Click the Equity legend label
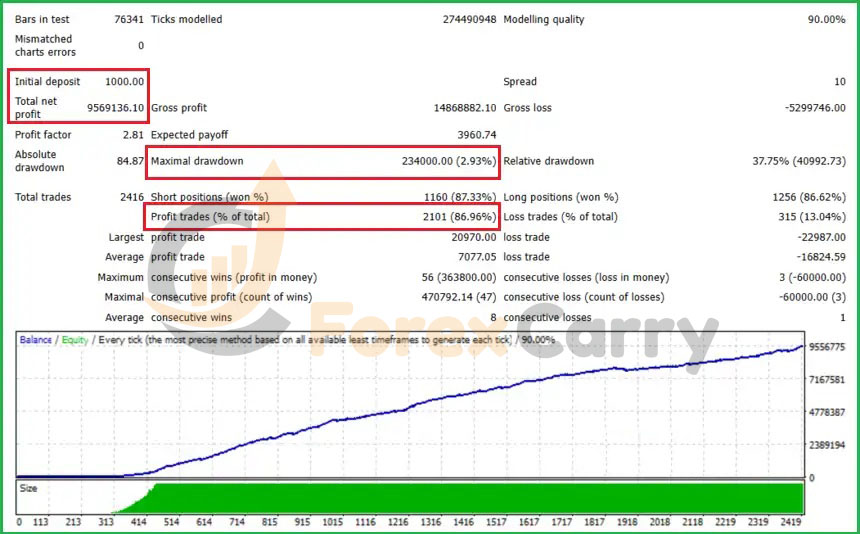 [75, 340]
